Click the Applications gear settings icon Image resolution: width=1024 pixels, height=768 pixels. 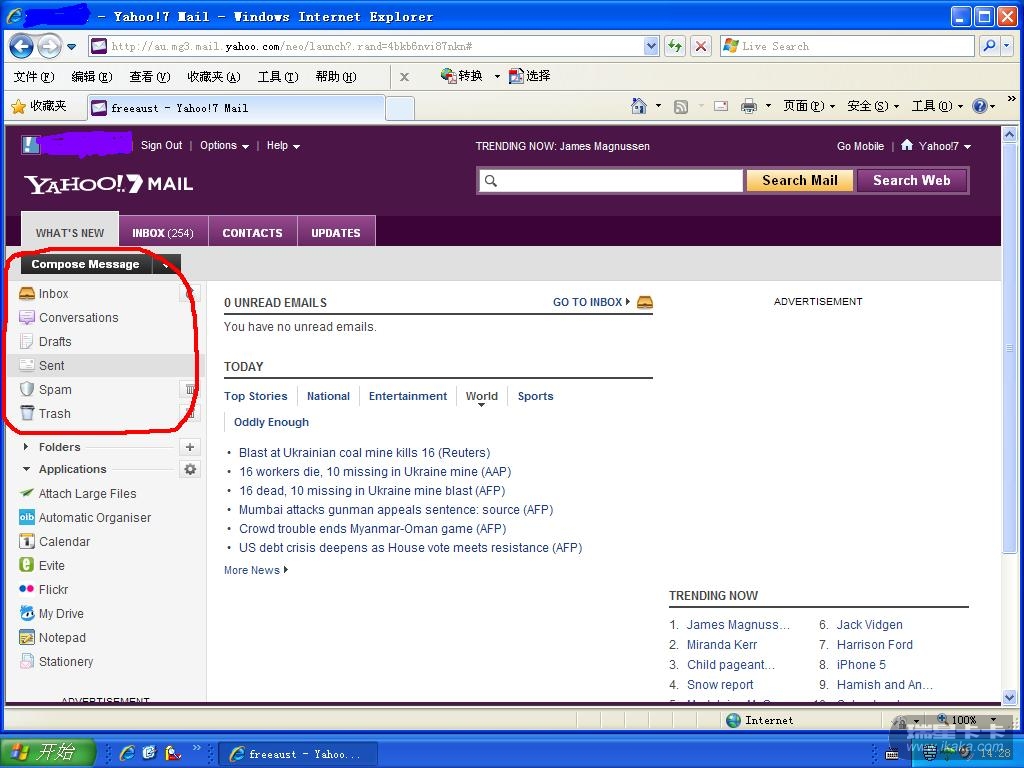(189, 470)
